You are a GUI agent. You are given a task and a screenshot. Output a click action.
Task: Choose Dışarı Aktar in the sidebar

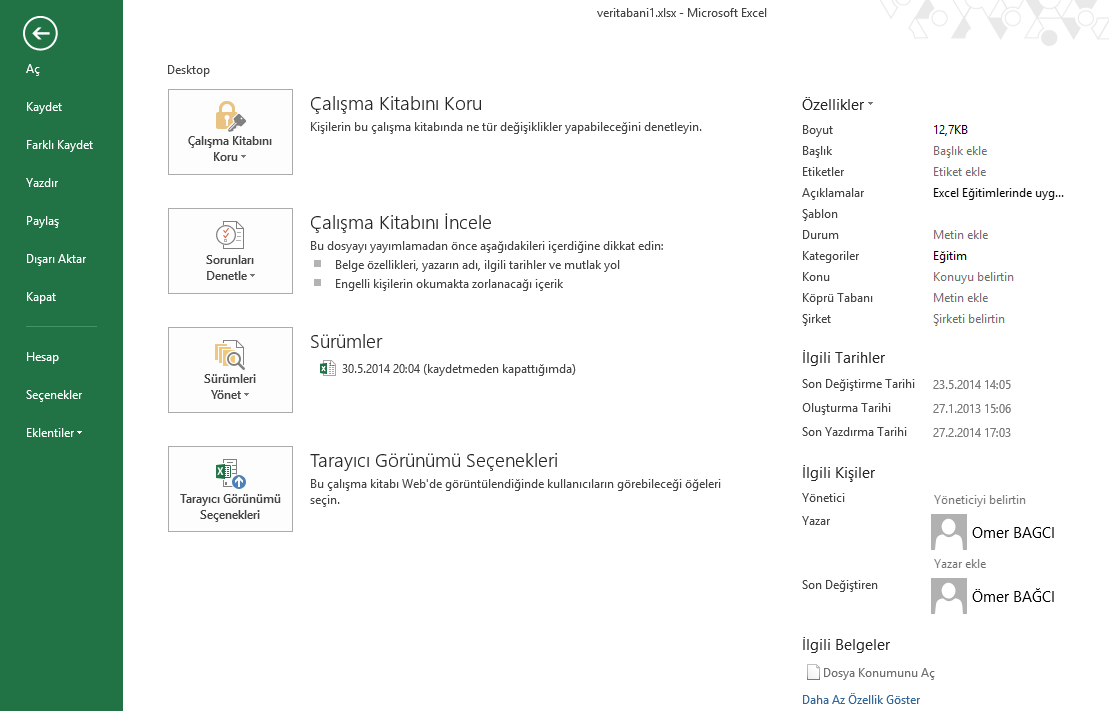[x=56, y=259]
